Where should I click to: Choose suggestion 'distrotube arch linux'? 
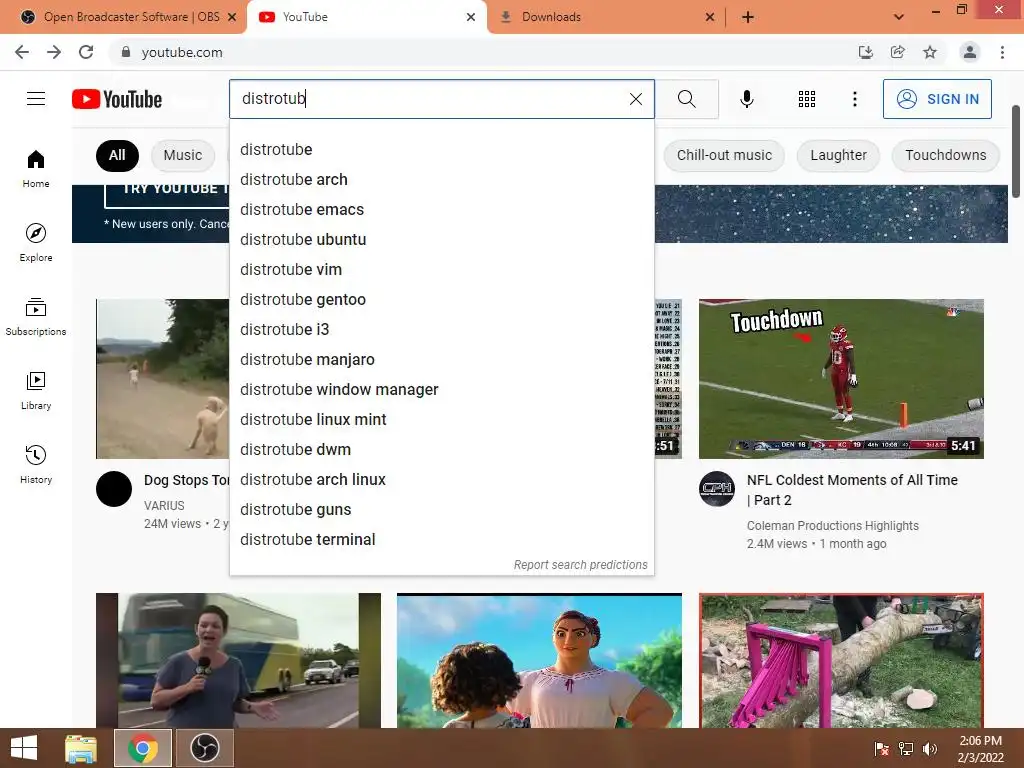click(441, 480)
